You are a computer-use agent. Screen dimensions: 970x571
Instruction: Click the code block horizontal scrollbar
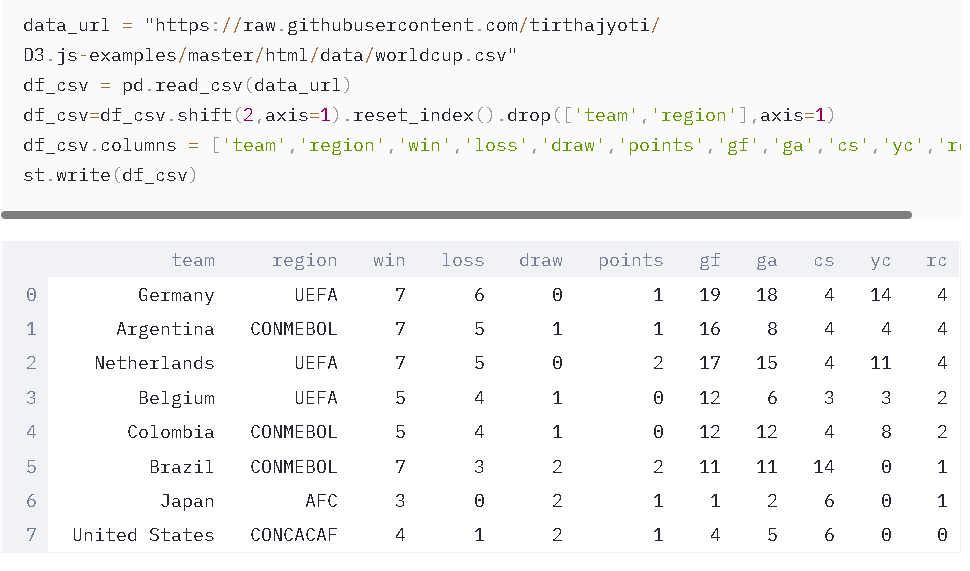(456, 214)
